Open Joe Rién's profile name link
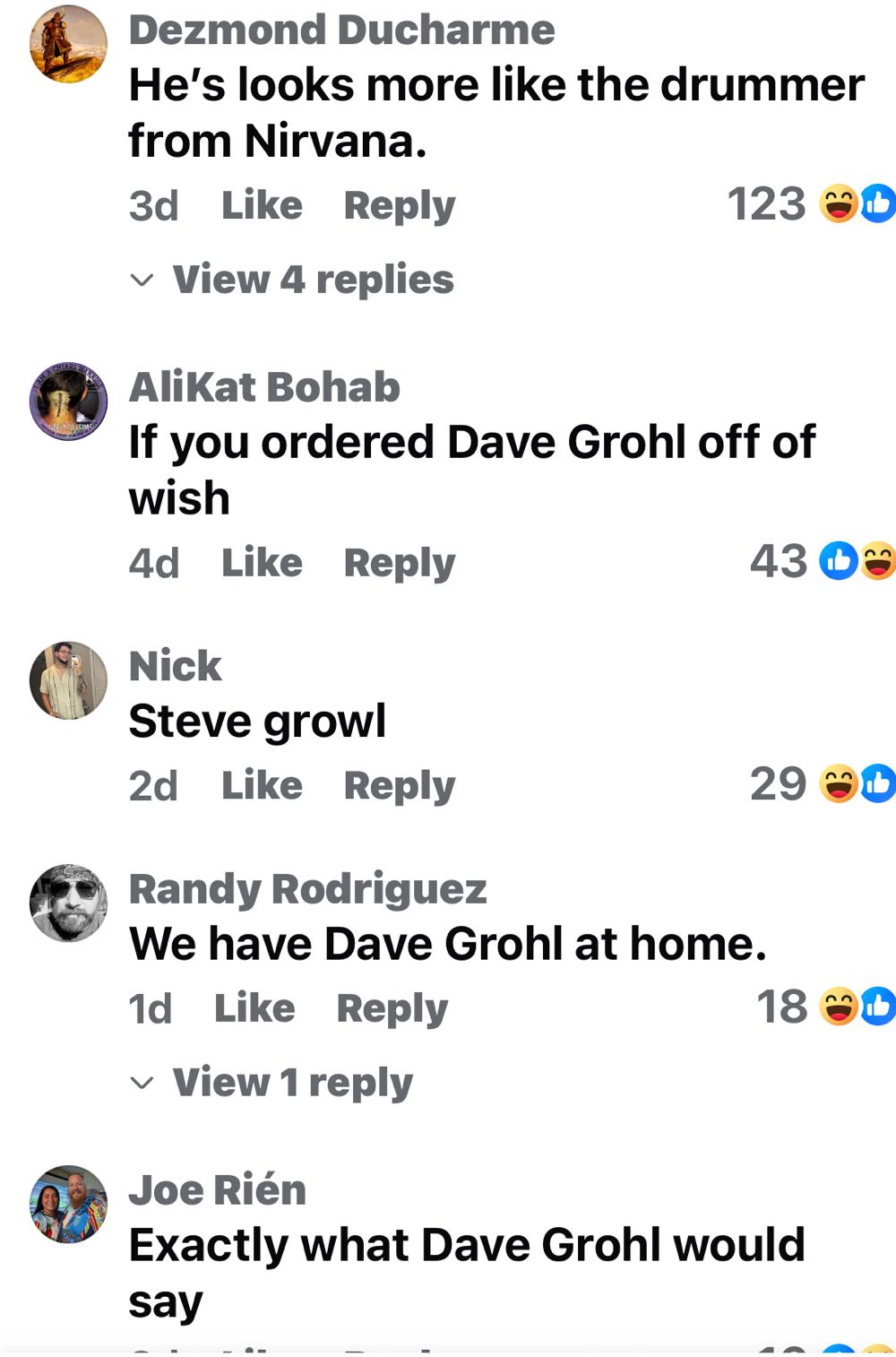This screenshot has height=1357, width=896. [218, 1190]
